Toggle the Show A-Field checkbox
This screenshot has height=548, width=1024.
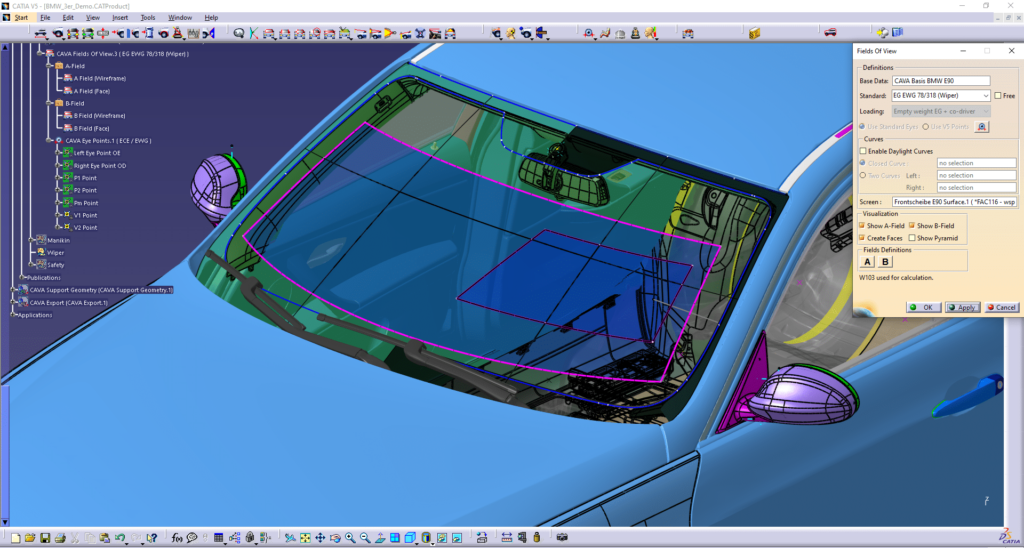pyautogui.click(x=862, y=226)
